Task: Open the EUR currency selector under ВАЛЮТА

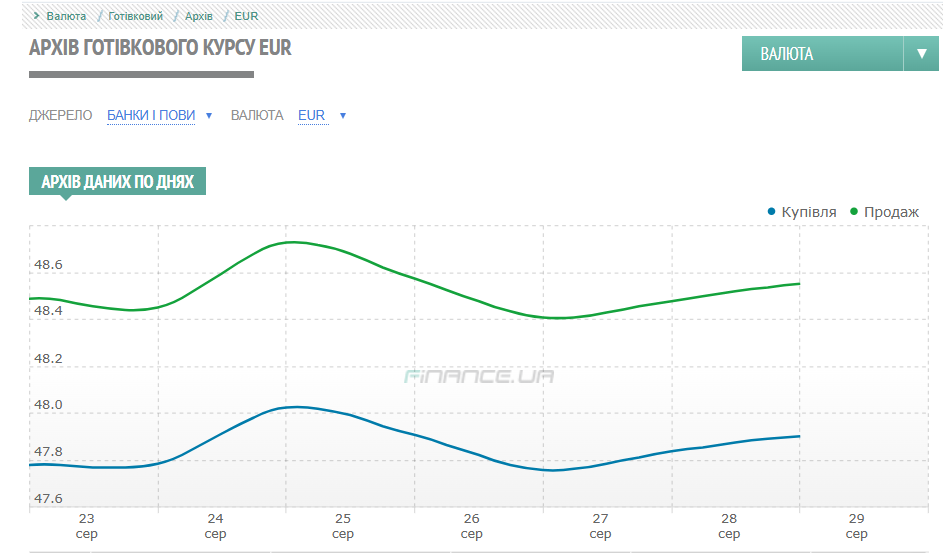Action: 311,115
